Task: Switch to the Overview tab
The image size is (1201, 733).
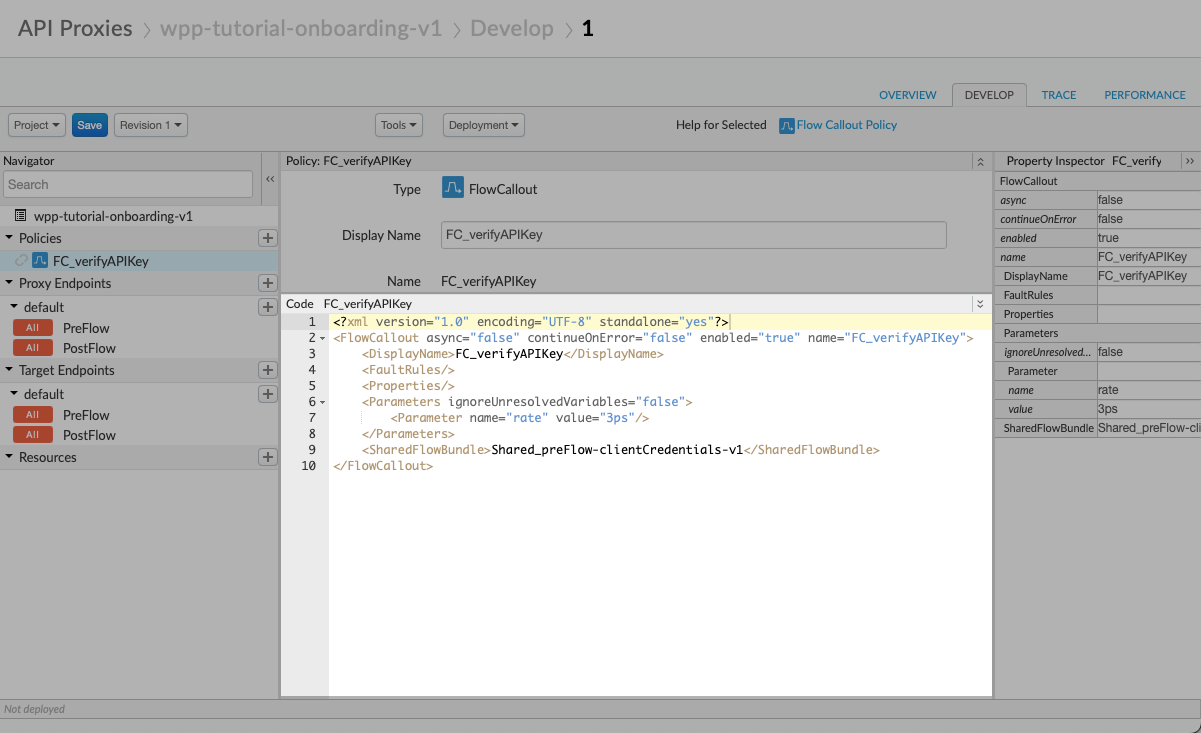Action: coord(908,95)
